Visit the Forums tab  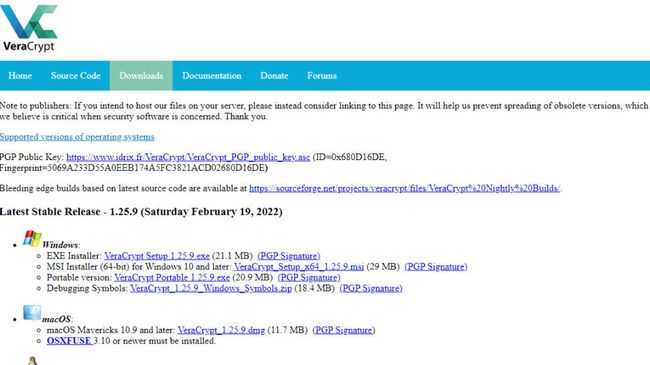click(322, 75)
